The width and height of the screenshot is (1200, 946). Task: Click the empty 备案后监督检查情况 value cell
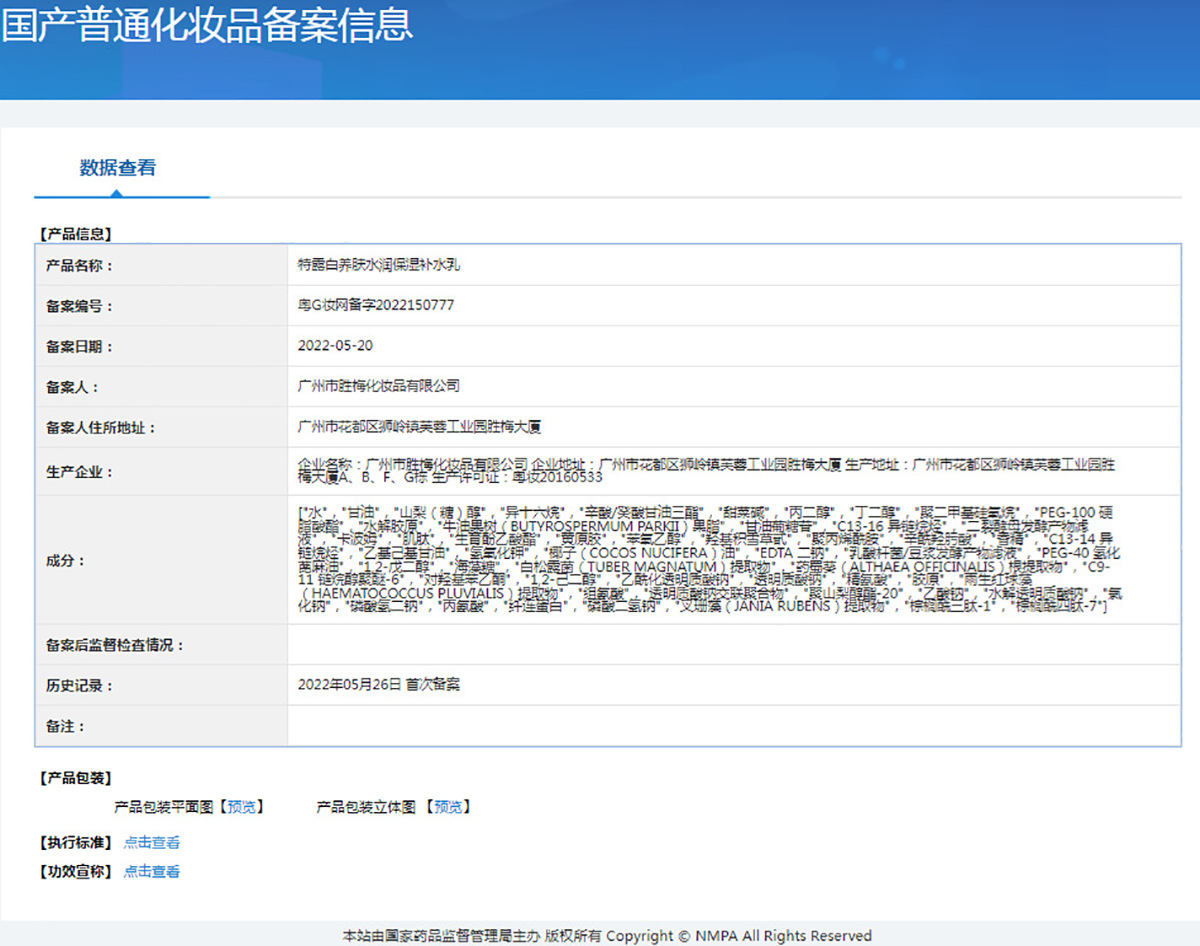tap(733, 645)
